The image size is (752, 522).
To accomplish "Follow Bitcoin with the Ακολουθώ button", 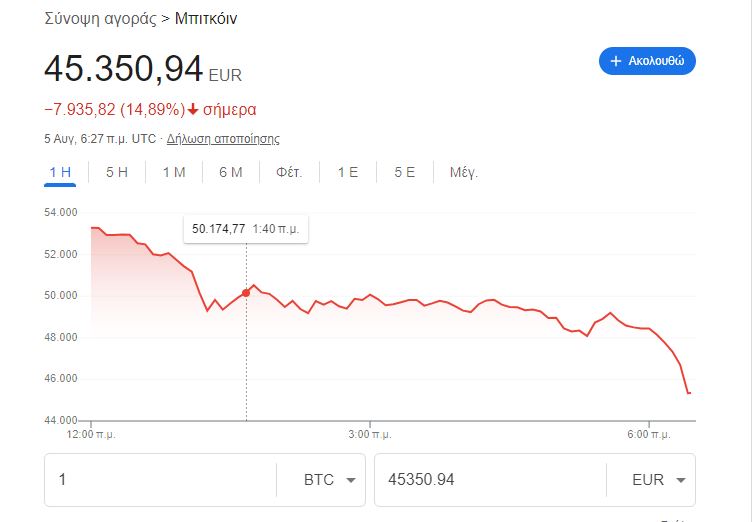I will pos(647,61).
